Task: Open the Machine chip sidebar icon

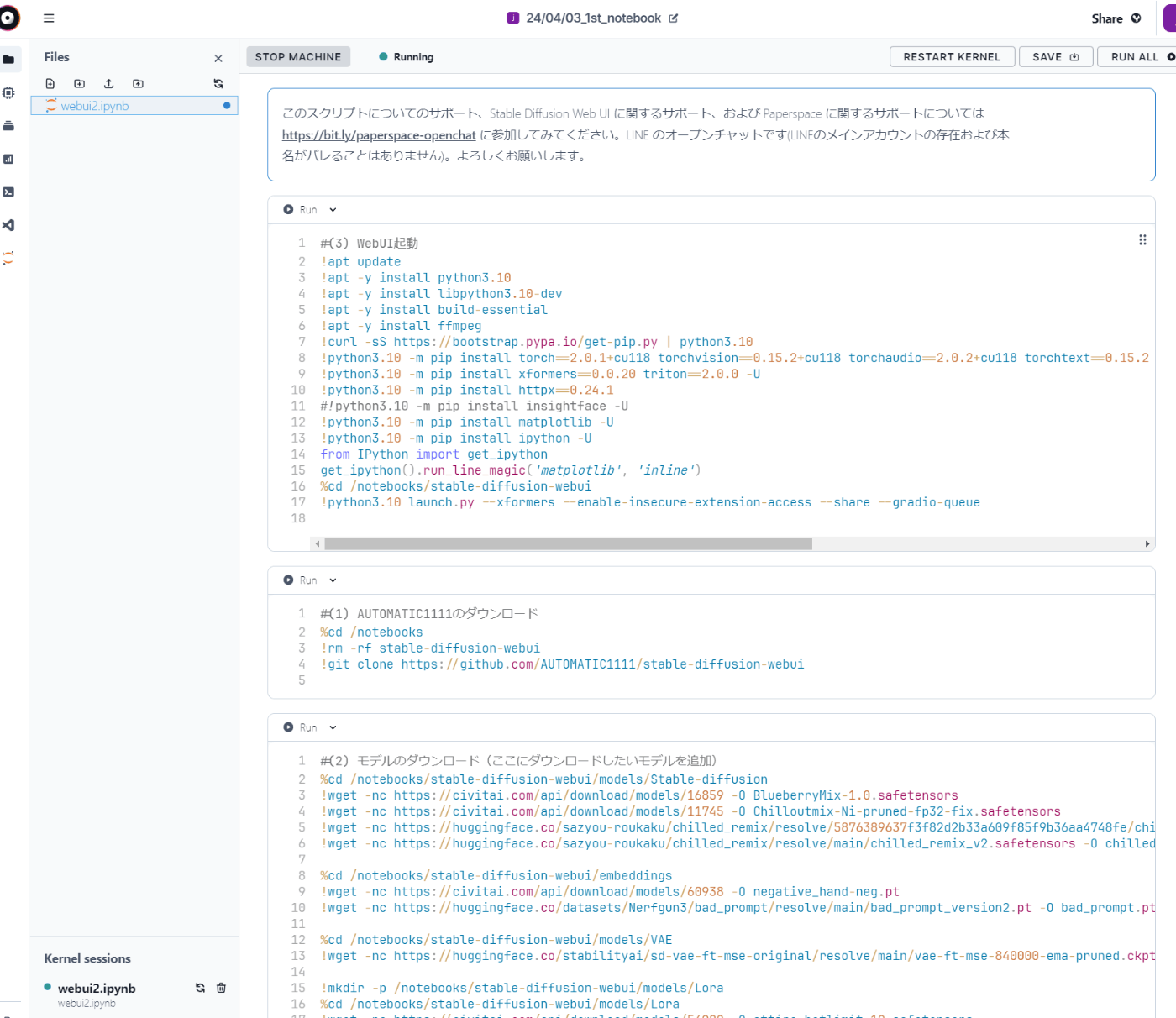Action: point(8,92)
